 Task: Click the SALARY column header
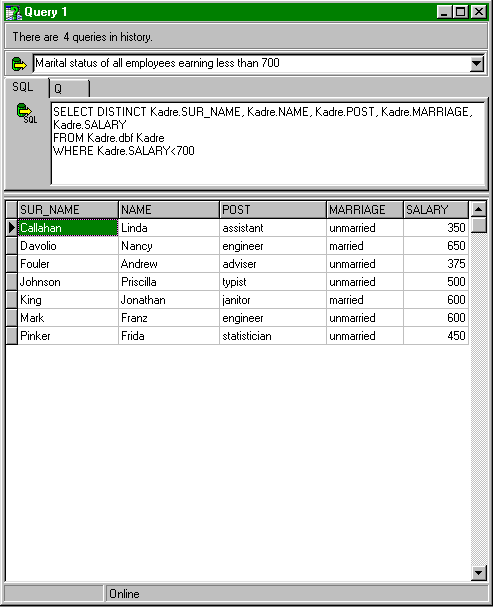436,210
